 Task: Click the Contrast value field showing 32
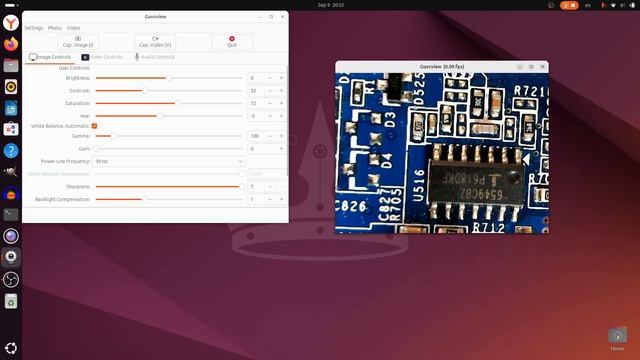tap(256, 91)
